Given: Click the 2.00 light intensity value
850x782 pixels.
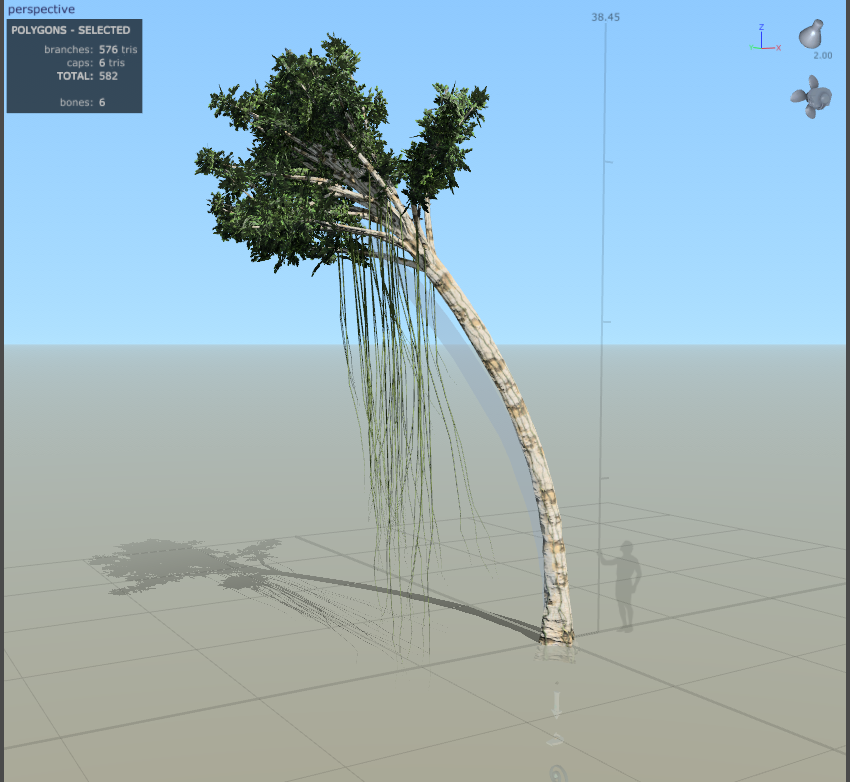Looking at the screenshot, I should pos(822,55).
